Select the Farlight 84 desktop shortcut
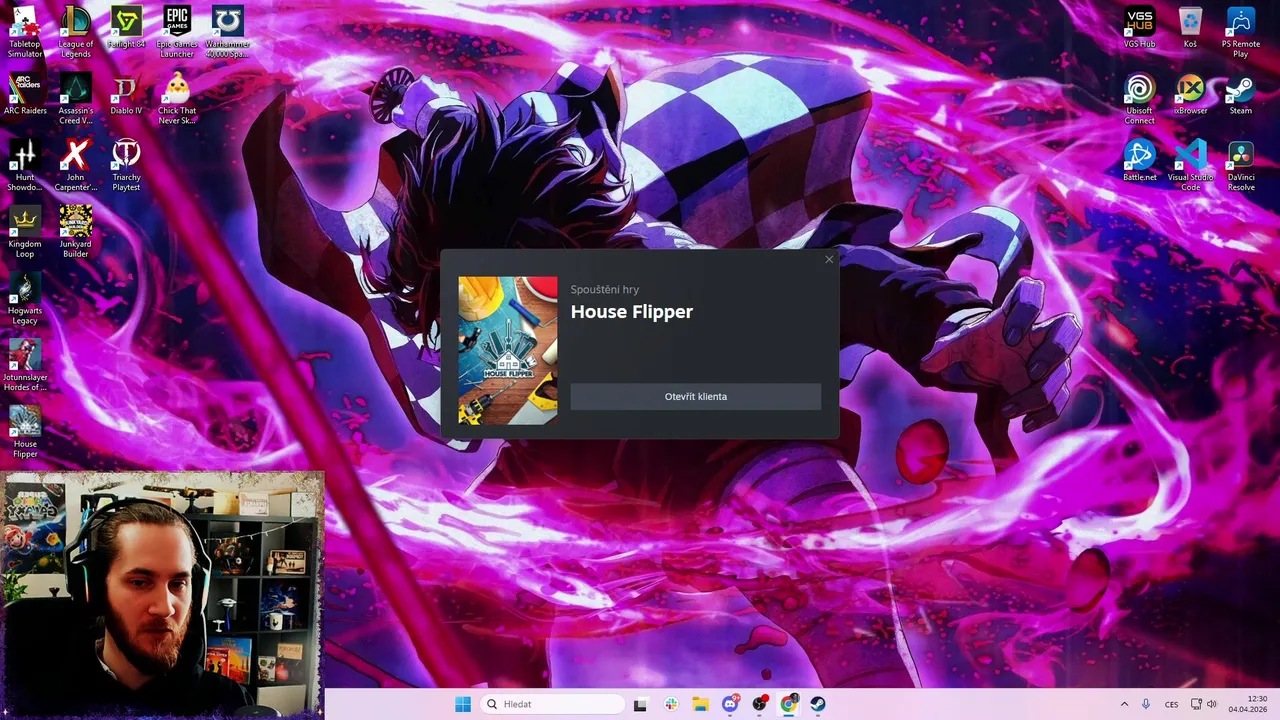This screenshot has height=720, width=1280. click(126, 28)
